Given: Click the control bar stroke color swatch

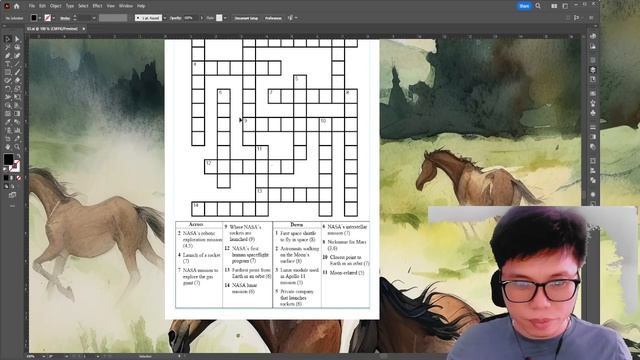Looking at the screenshot, I should tap(47, 18).
